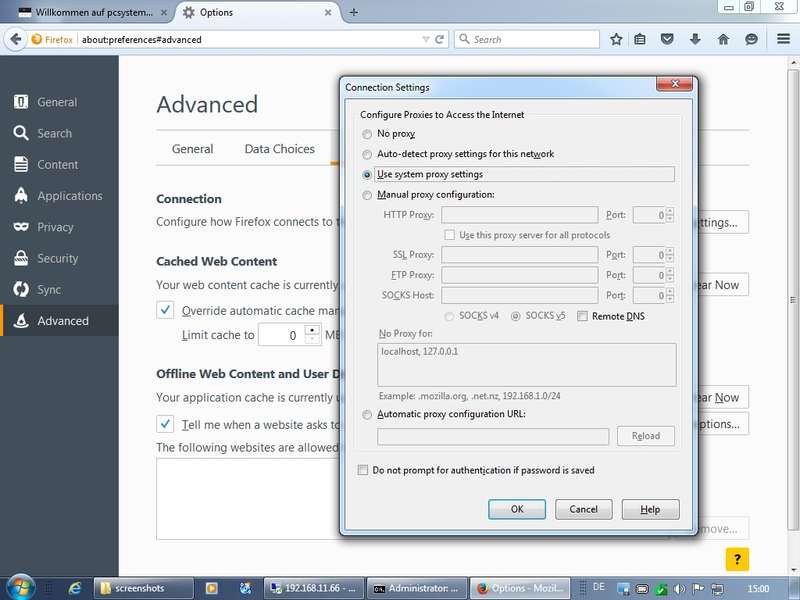The image size is (800, 600).
Task: Select SOCKS v5 radio option
Action: point(516,316)
